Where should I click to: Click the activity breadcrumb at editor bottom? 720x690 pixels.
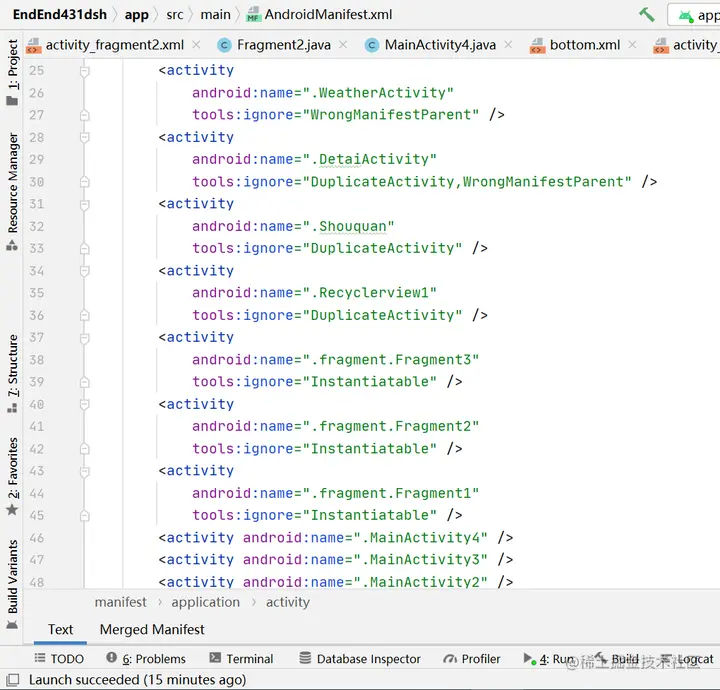pos(287,602)
